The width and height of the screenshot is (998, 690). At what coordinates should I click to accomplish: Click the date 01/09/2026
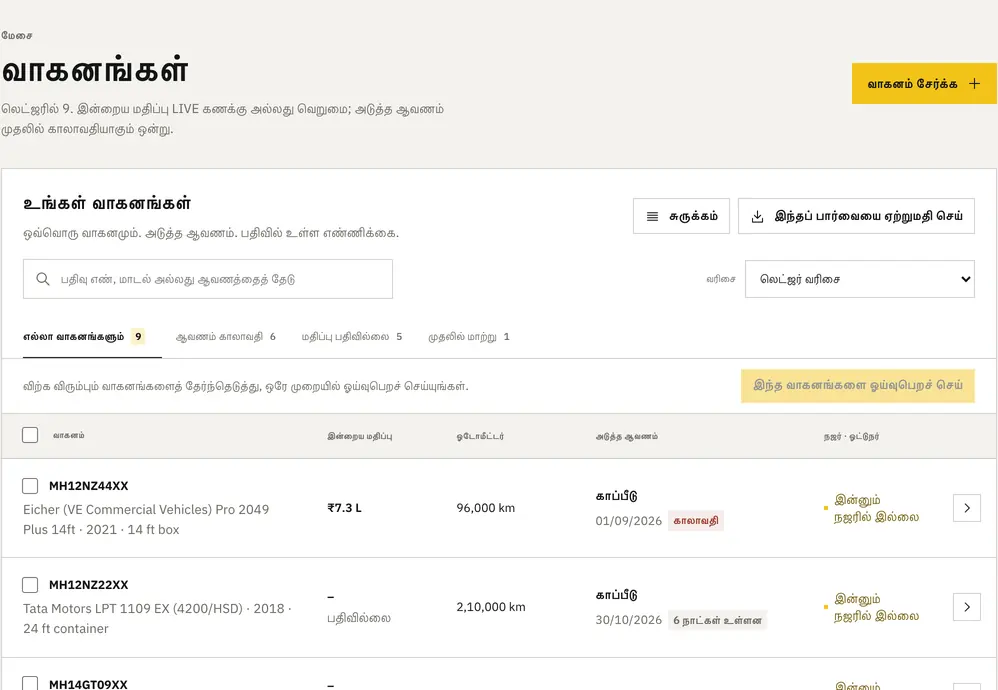tap(629, 521)
